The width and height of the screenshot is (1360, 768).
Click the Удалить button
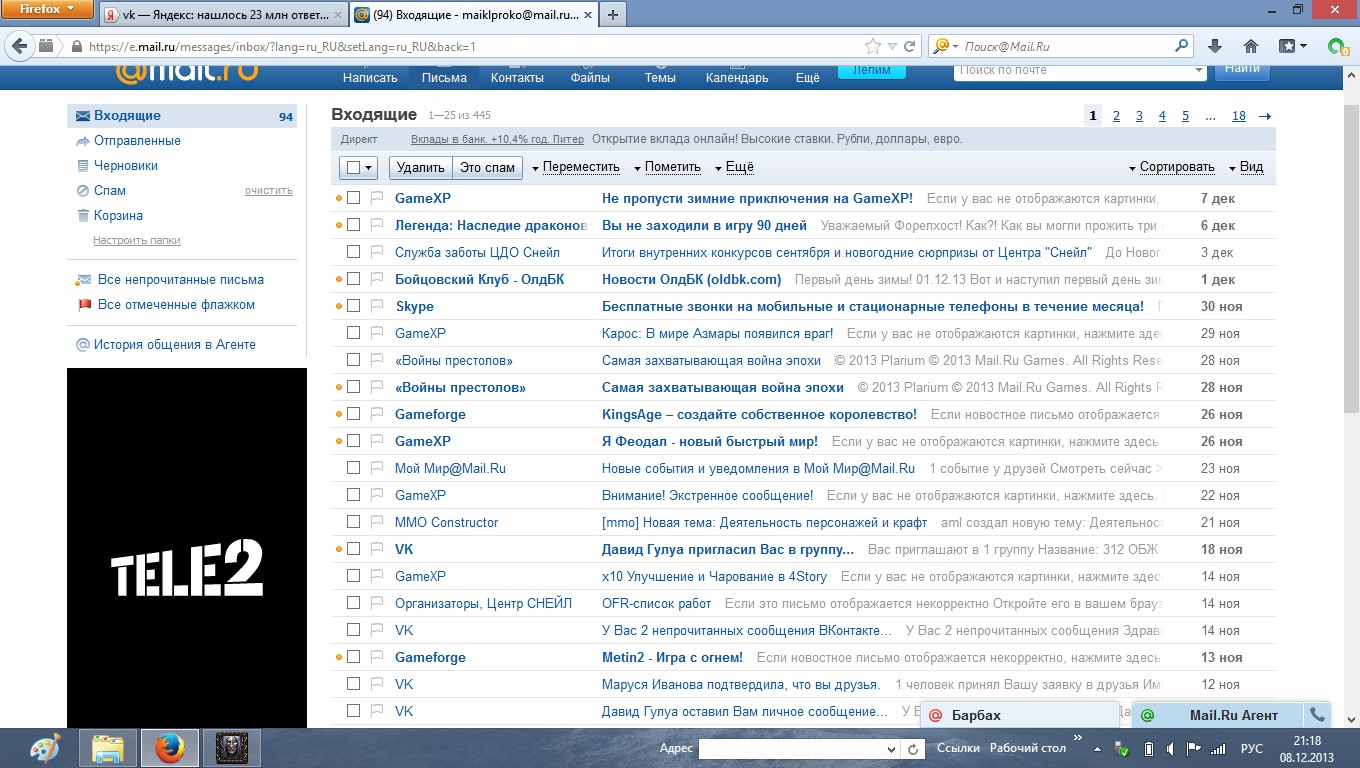(x=420, y=168)
